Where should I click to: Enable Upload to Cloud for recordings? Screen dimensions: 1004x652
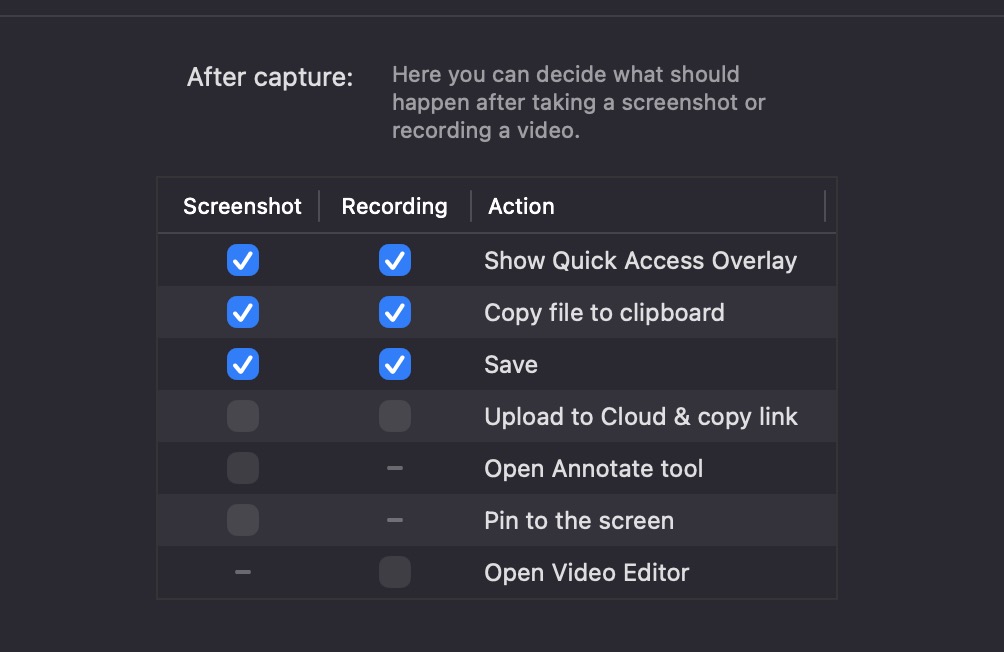(x=394, y=416)
